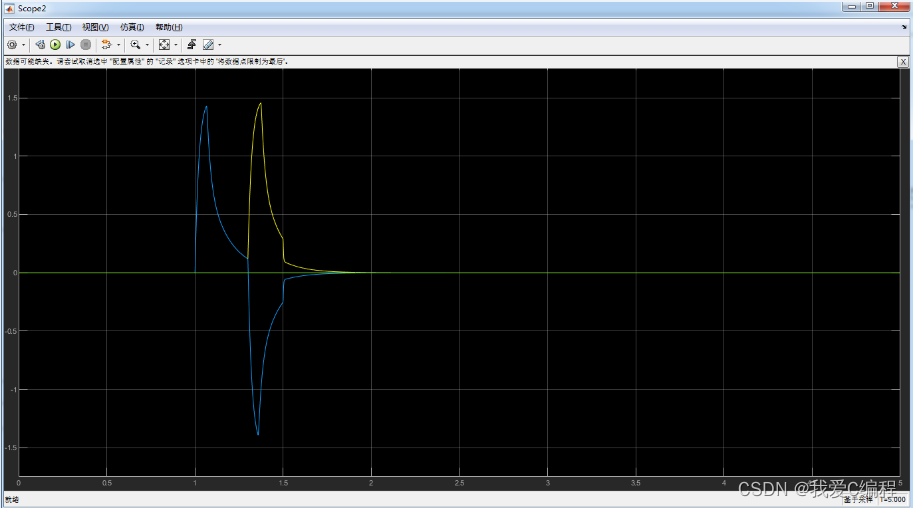Click the 基于采样 status bar text
This screenshot has height=508, width=913.
coord(858,500)
